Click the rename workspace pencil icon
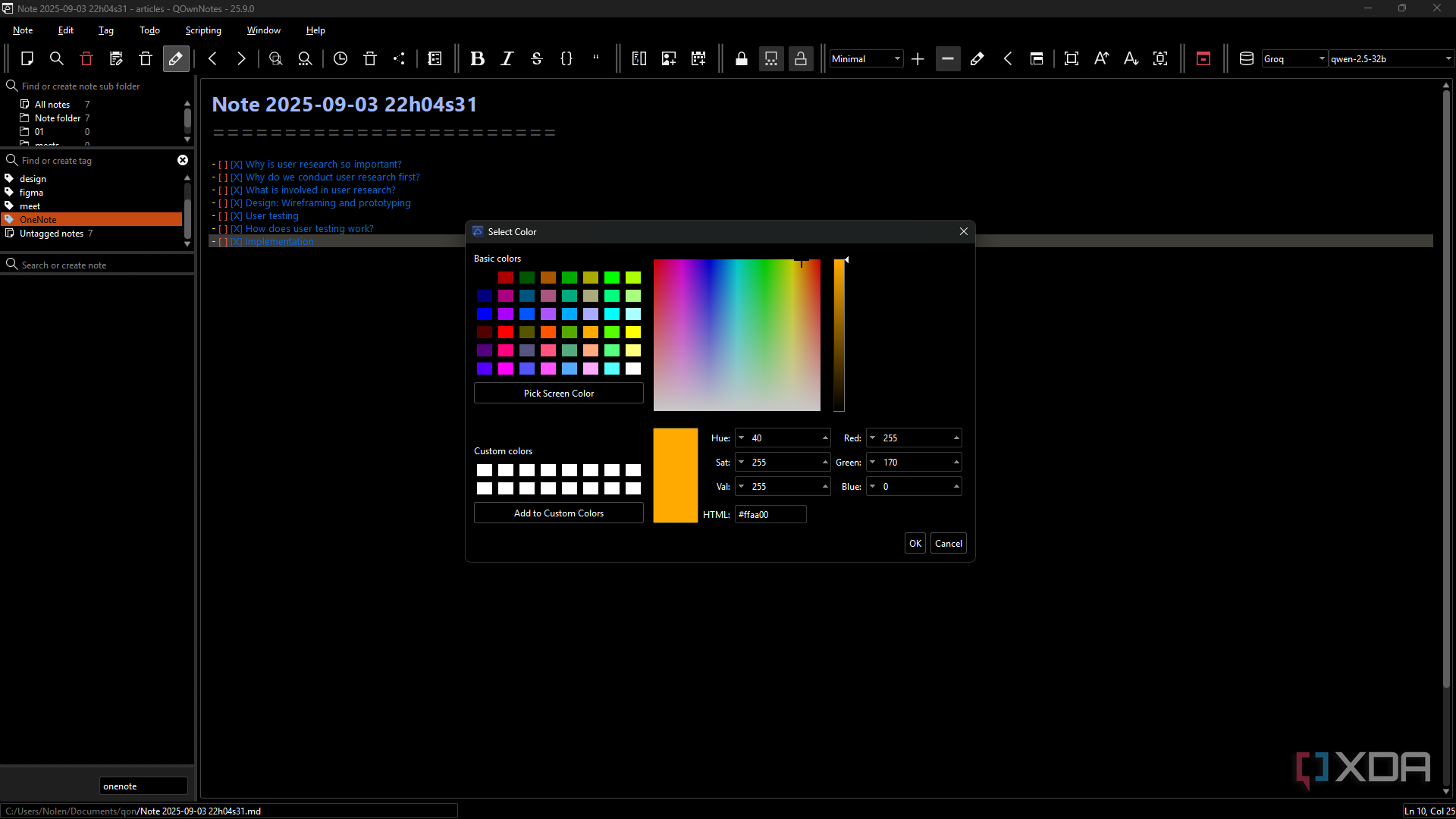1456x819 pixels. [977, 58]
